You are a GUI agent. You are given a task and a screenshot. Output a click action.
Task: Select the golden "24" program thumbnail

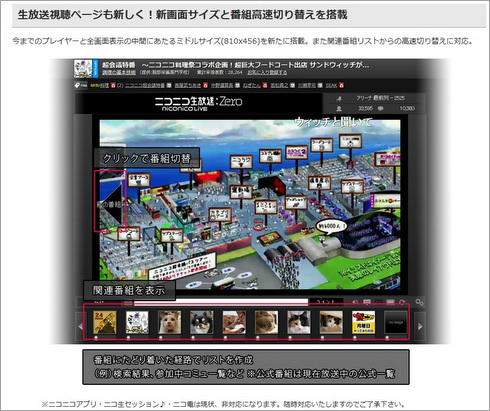click(x=105, y=322)
